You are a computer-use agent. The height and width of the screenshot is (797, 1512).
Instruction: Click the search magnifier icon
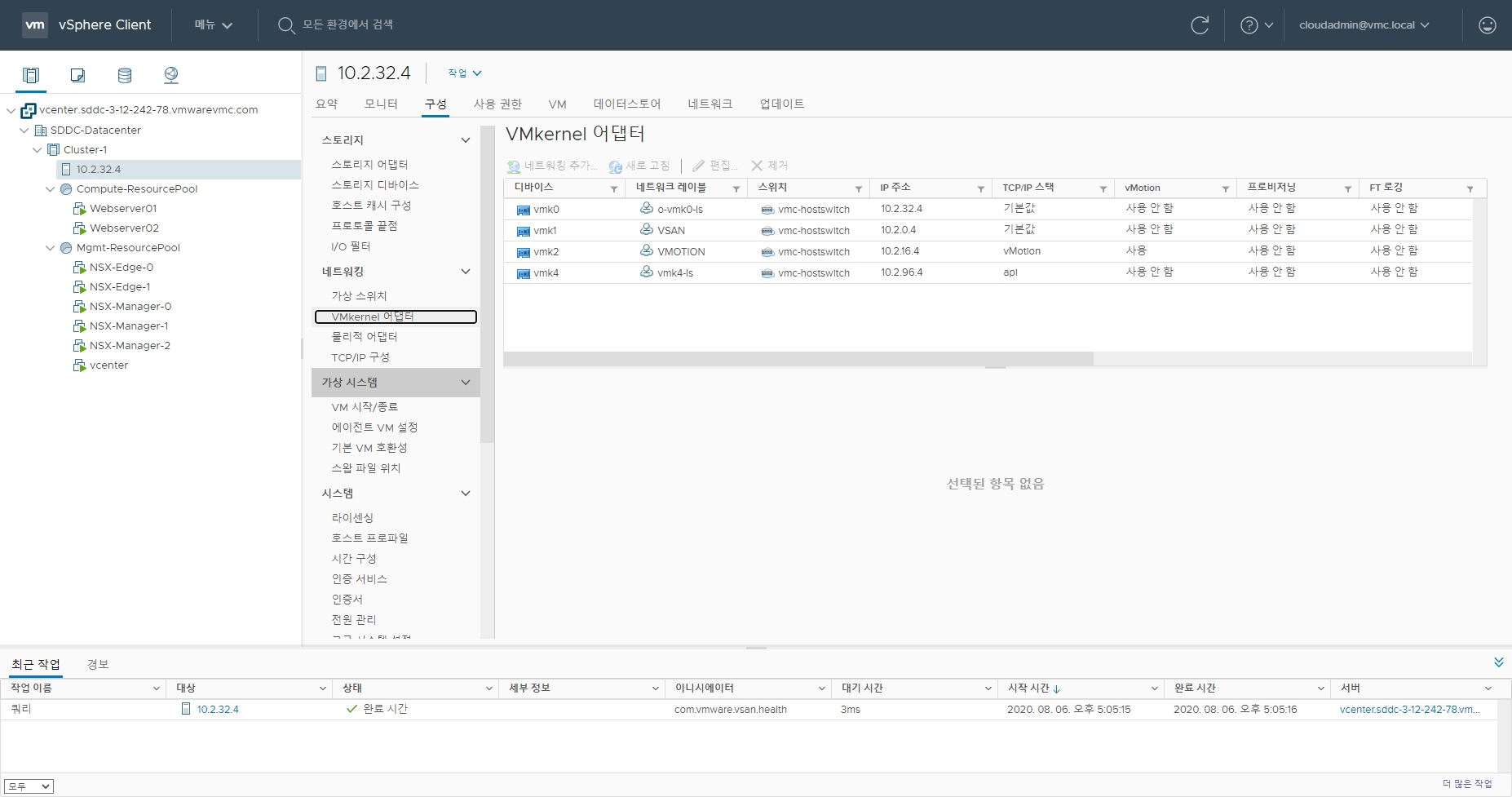point(286,25)
